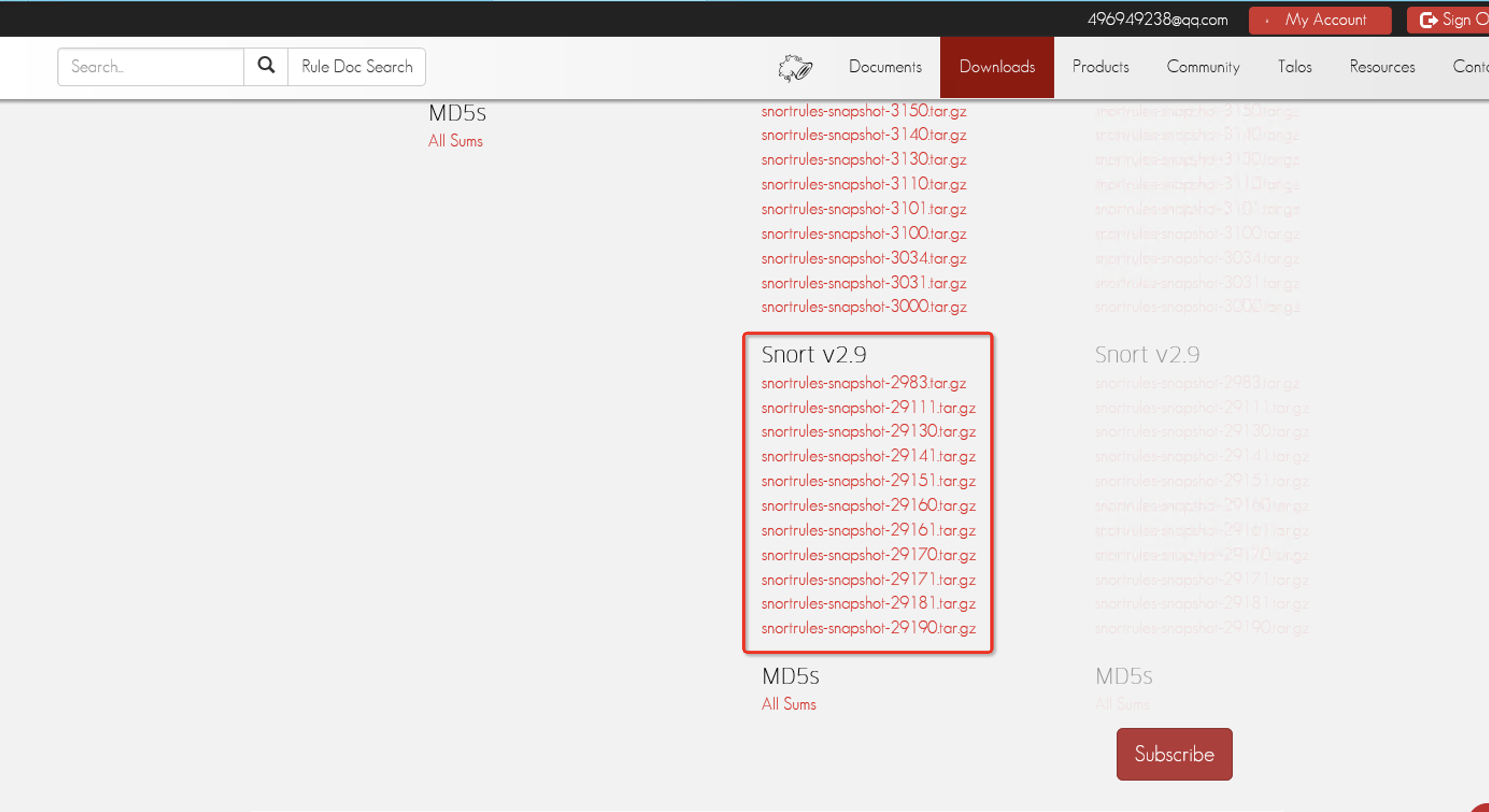Click the account email 496949238@qq.com
The image size is (1489, 812).
click(x=1157, y=20)
